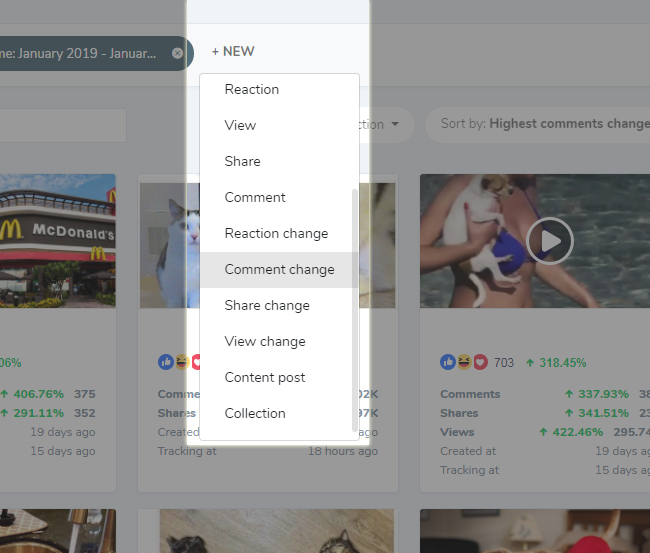Pick Share change from the list
The width and height of the screenshot is (650, 553).
point(279,306)
